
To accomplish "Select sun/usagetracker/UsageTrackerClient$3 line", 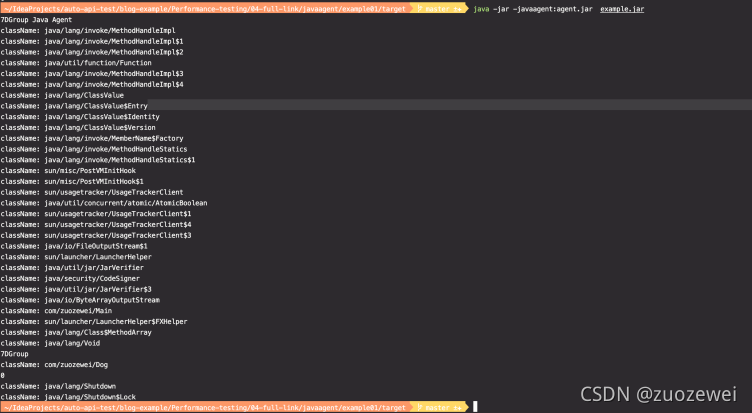I will click(x=96, y=236).
